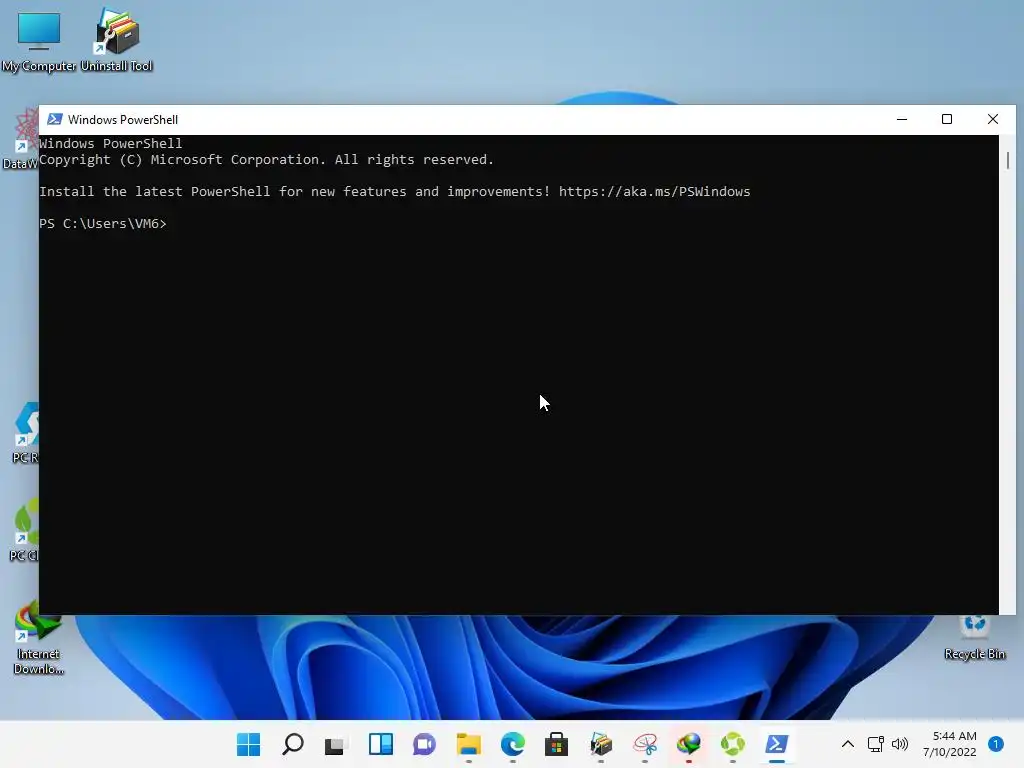Viewport: 1024px width, 768px height.
Task: Open the Uninstall Tool desktop shortcut
Action: (x=116, y=40)
